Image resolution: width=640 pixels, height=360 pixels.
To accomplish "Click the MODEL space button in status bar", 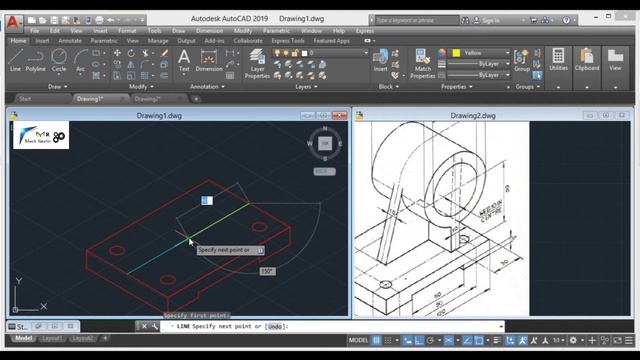I will click(359, 340).
